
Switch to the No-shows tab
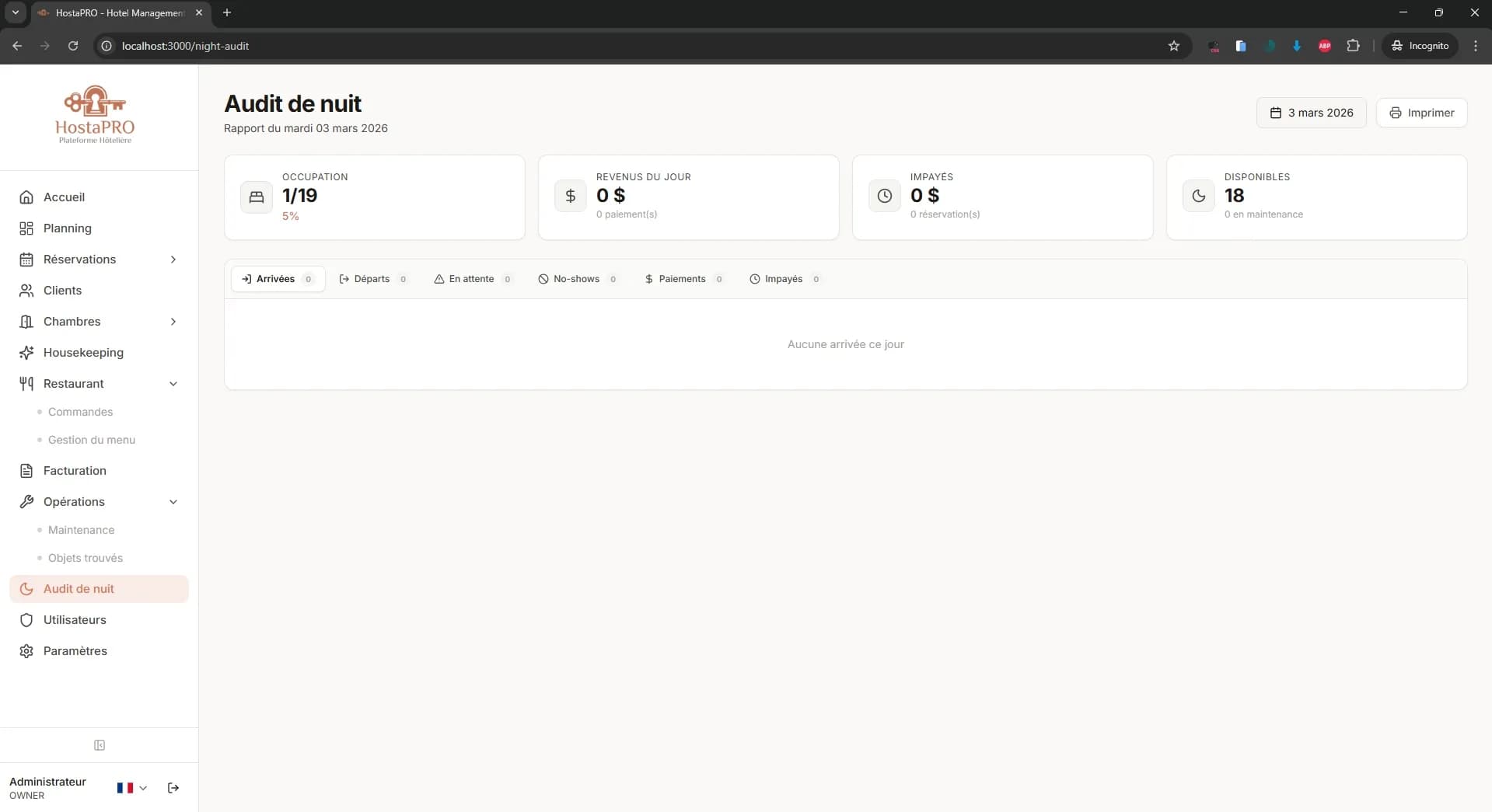[577, 279]
